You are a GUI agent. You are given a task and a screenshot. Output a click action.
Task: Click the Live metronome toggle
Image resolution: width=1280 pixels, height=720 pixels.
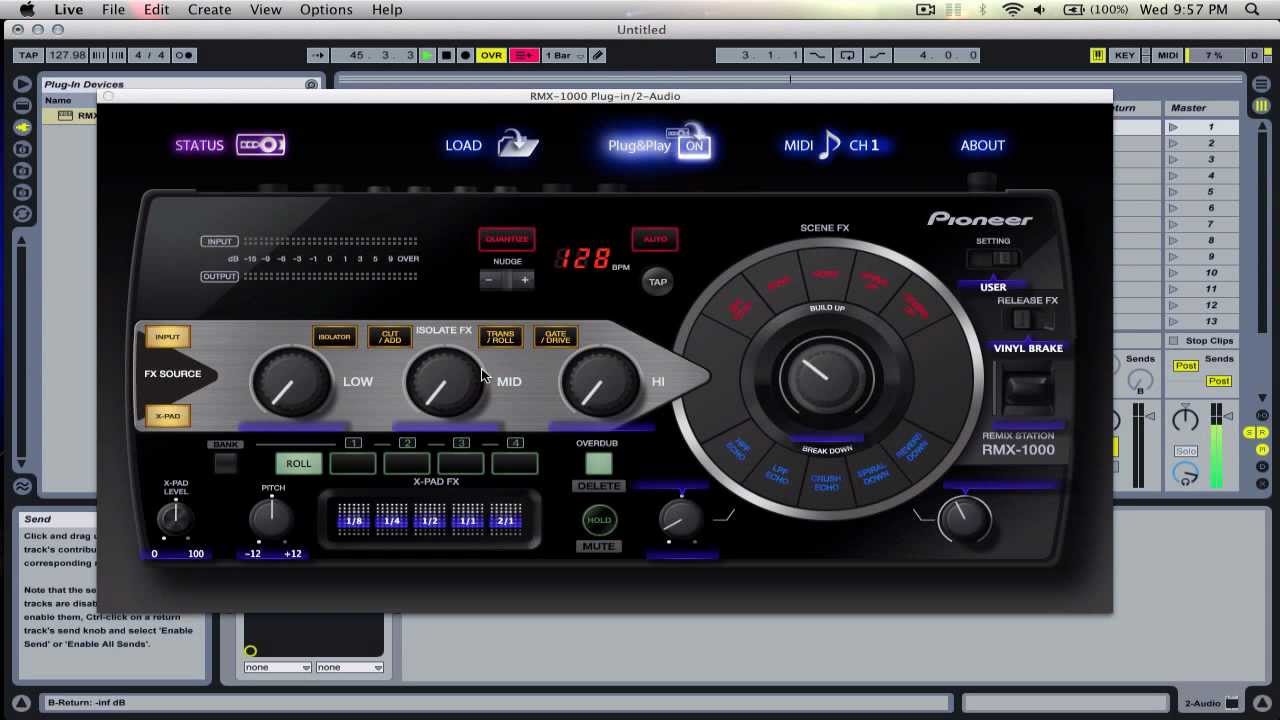click(184, 55)
